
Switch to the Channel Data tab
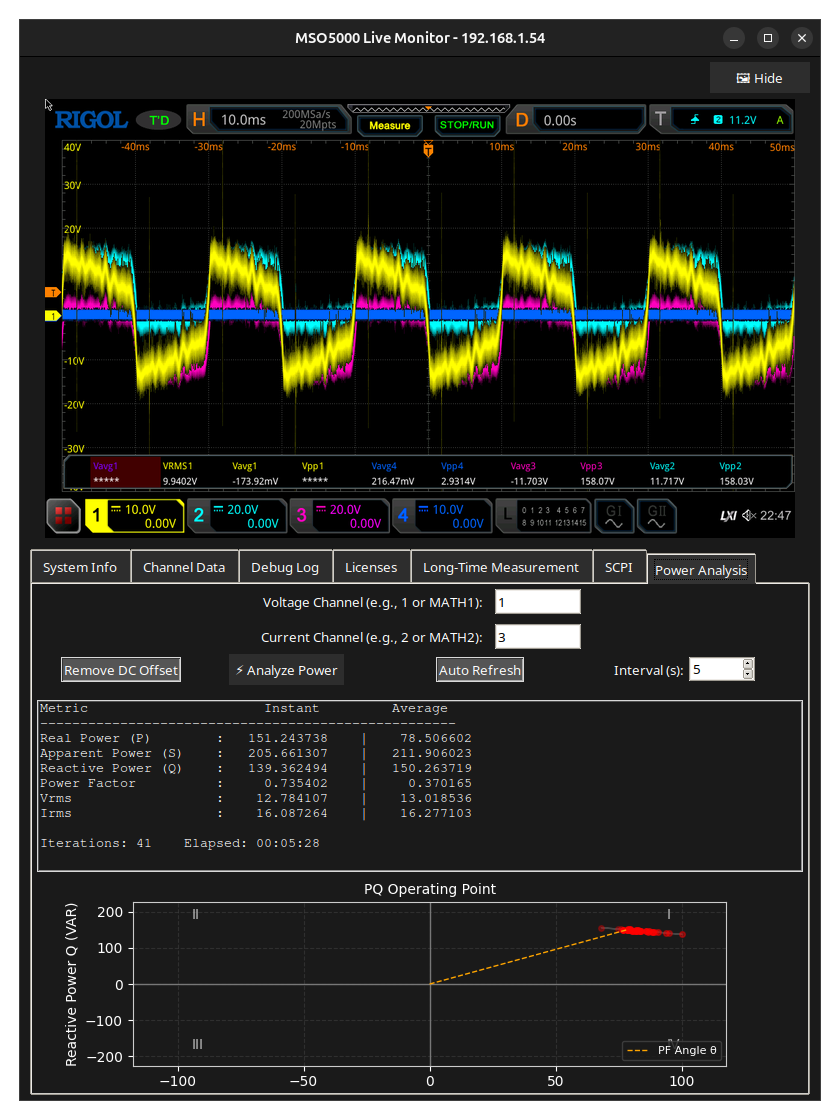pos(184,567)
